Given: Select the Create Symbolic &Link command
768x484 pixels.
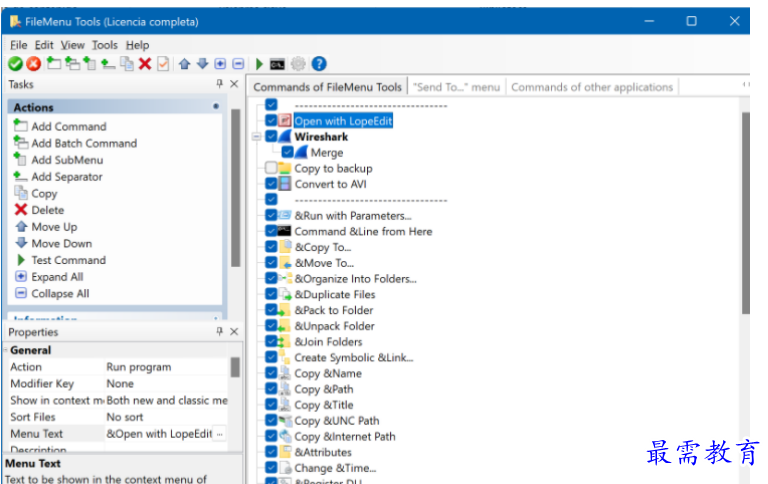Looking at the screenshot, I should (354, 358).
